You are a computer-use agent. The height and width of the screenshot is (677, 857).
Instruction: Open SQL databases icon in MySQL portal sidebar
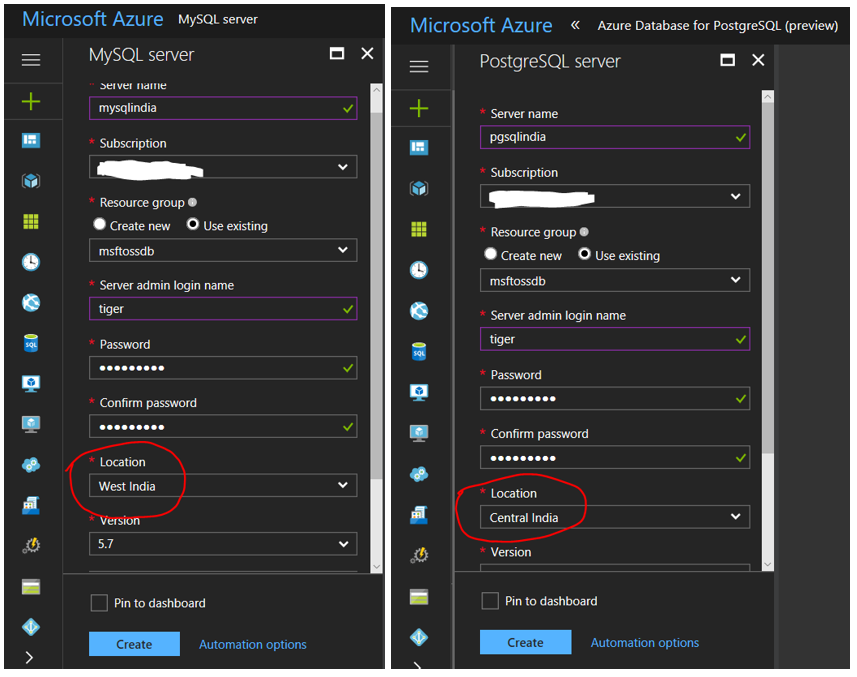click(x=31, y=344)
